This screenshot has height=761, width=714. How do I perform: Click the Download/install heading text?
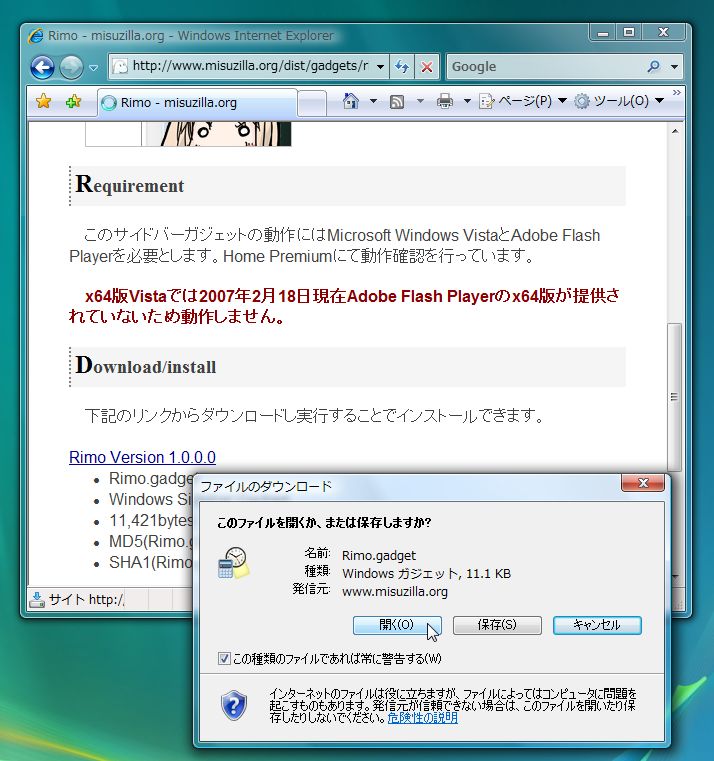point(146,366)
